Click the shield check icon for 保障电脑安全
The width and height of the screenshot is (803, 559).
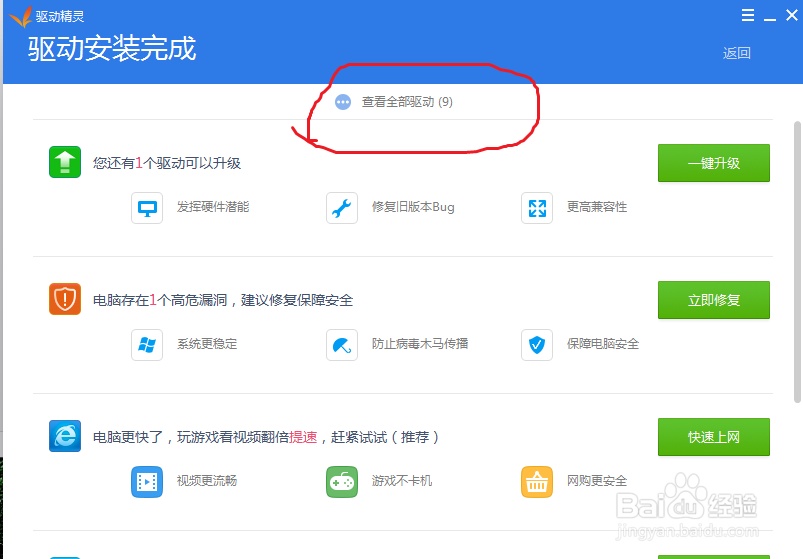(x=537, y=345)
